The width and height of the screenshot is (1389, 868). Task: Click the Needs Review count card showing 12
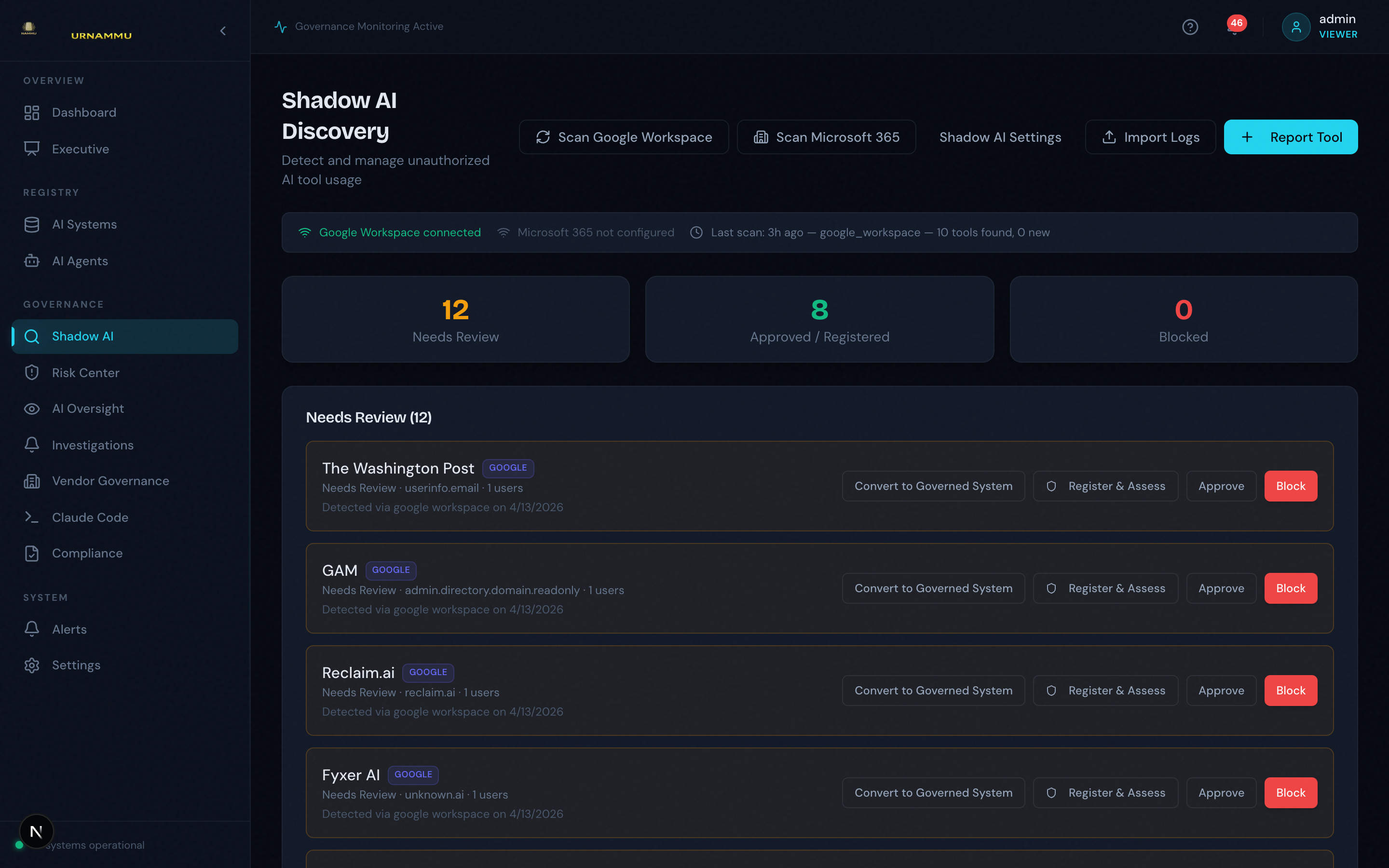455,319
